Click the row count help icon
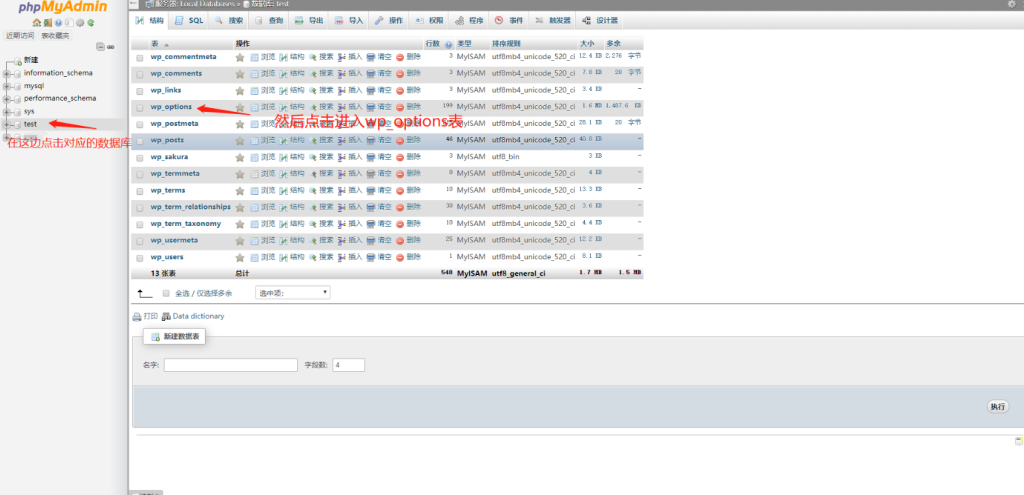The width and height of the screenshot is (1024, 495). (x=449, y=44)
